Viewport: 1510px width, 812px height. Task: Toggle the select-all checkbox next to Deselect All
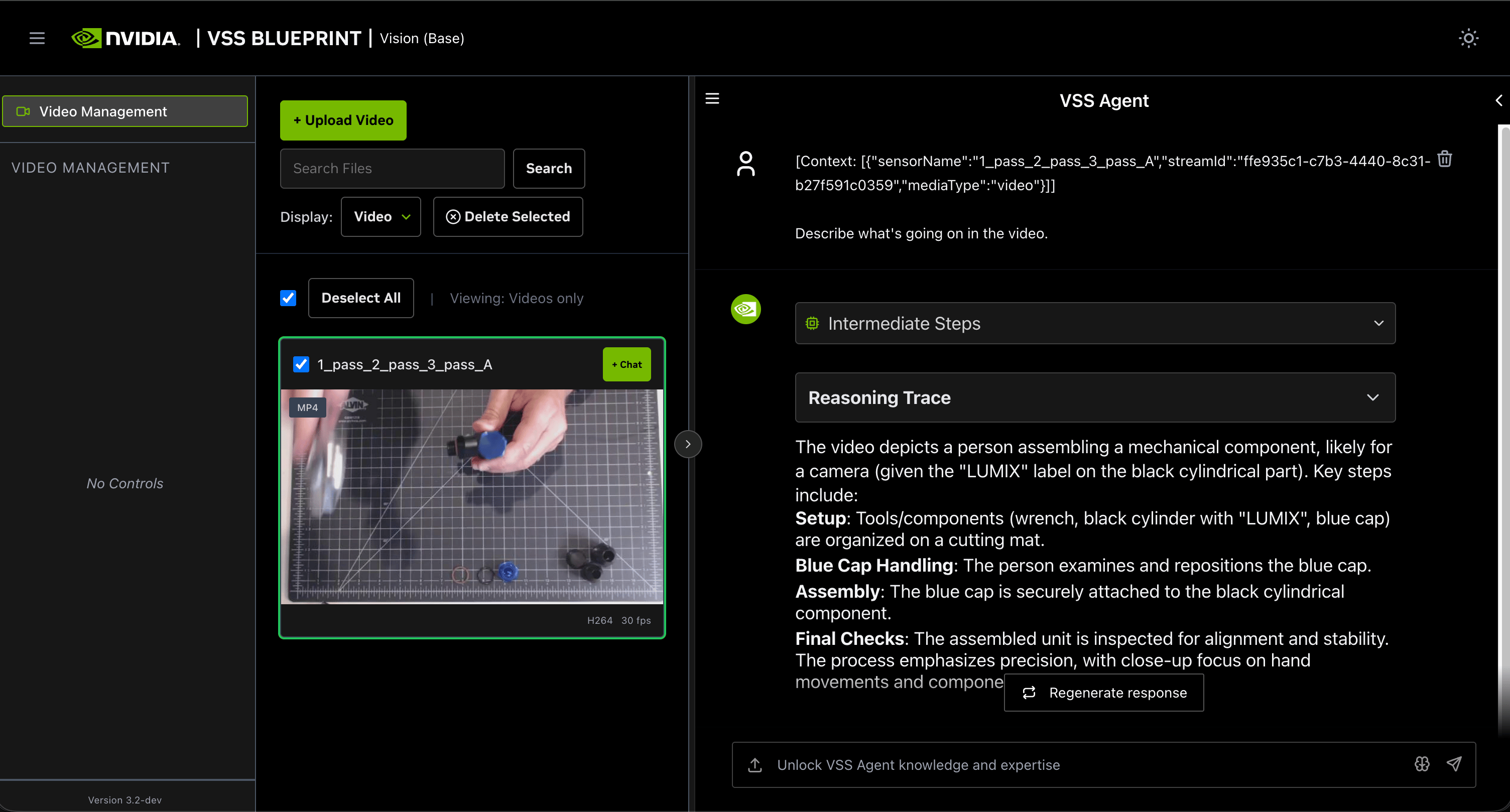click(x=288, y=298)
